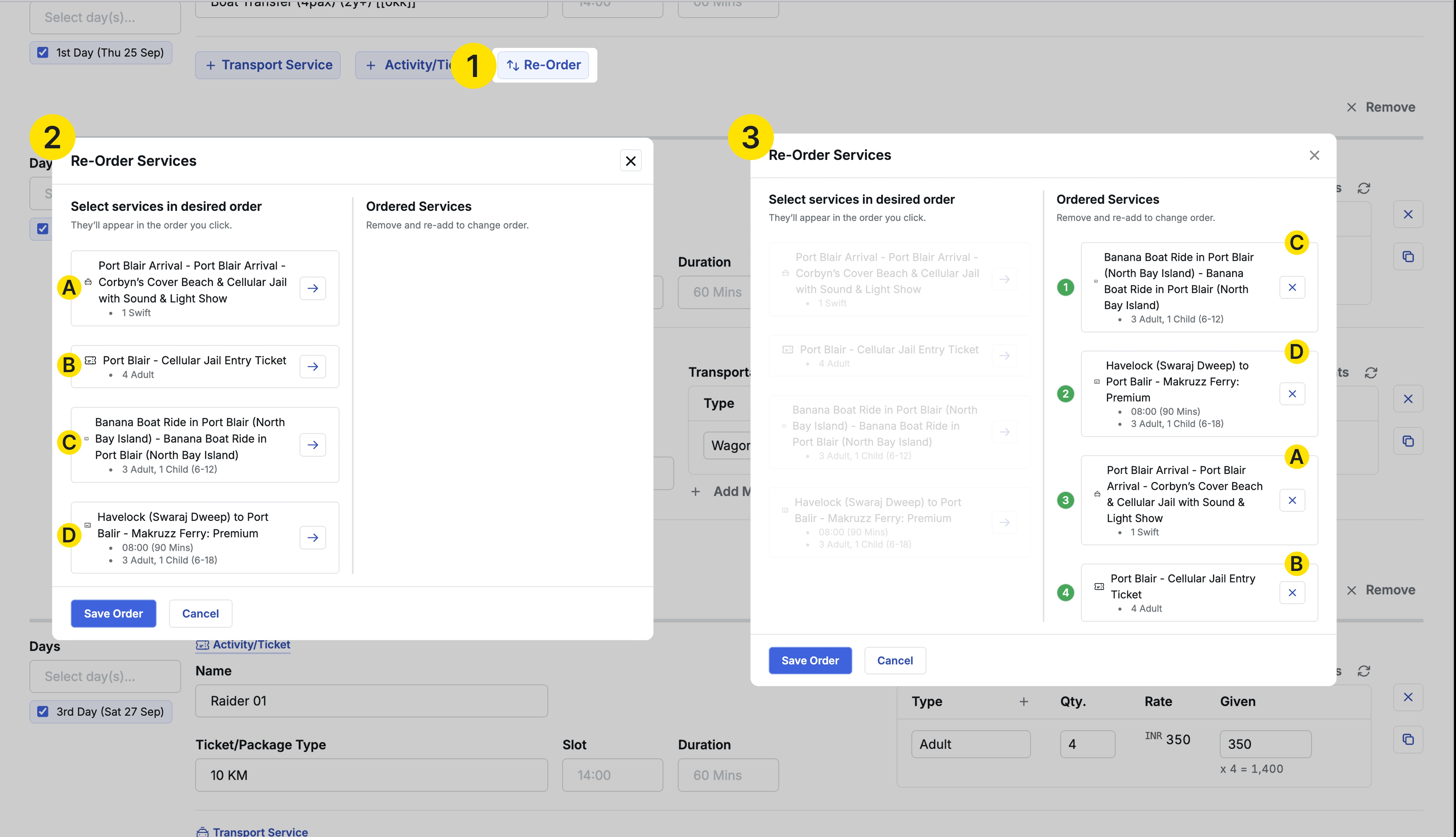Click Save Order in left dialog

tap(113, 613)
